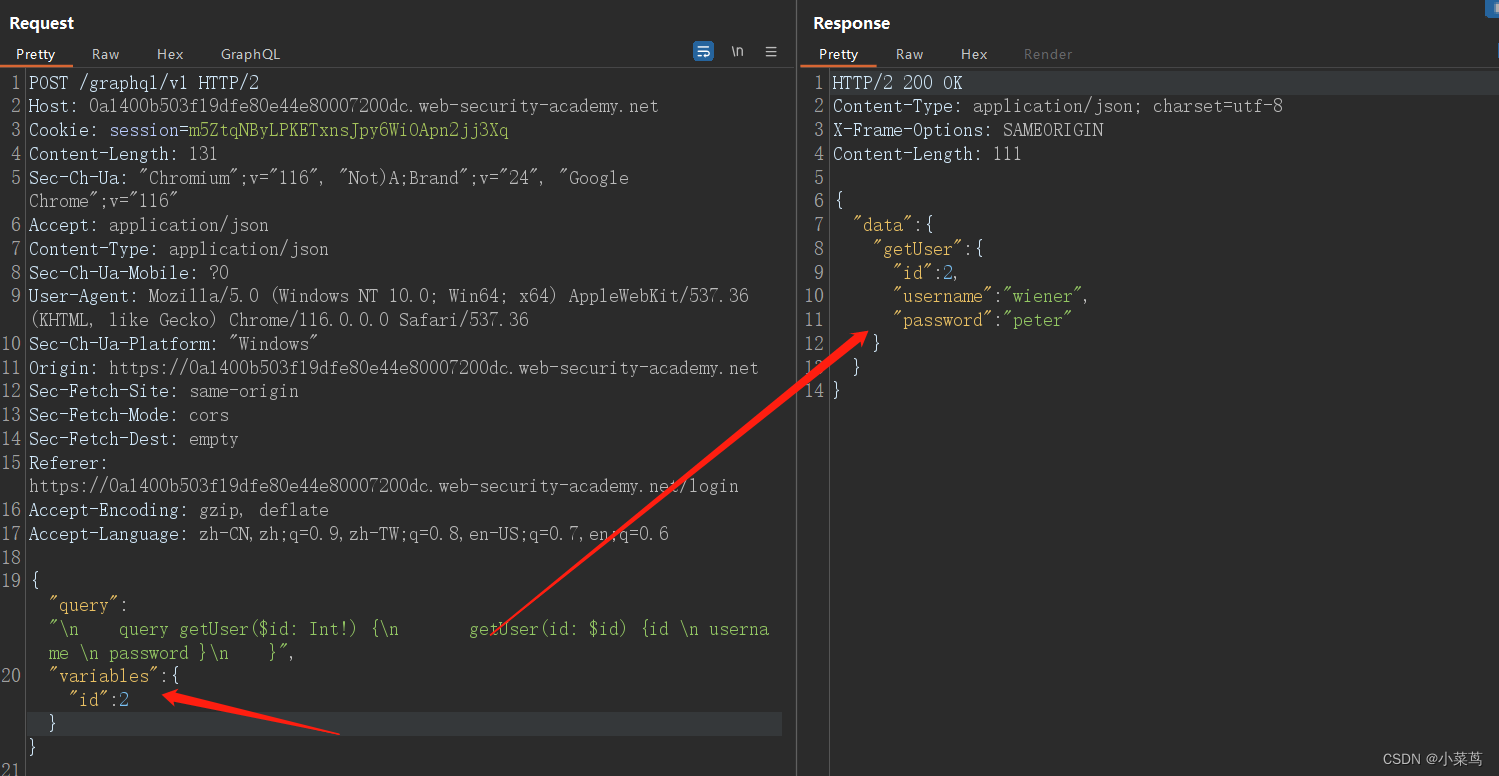
Task: Switch to the Request Raw tab
Action: pos(105,54)
